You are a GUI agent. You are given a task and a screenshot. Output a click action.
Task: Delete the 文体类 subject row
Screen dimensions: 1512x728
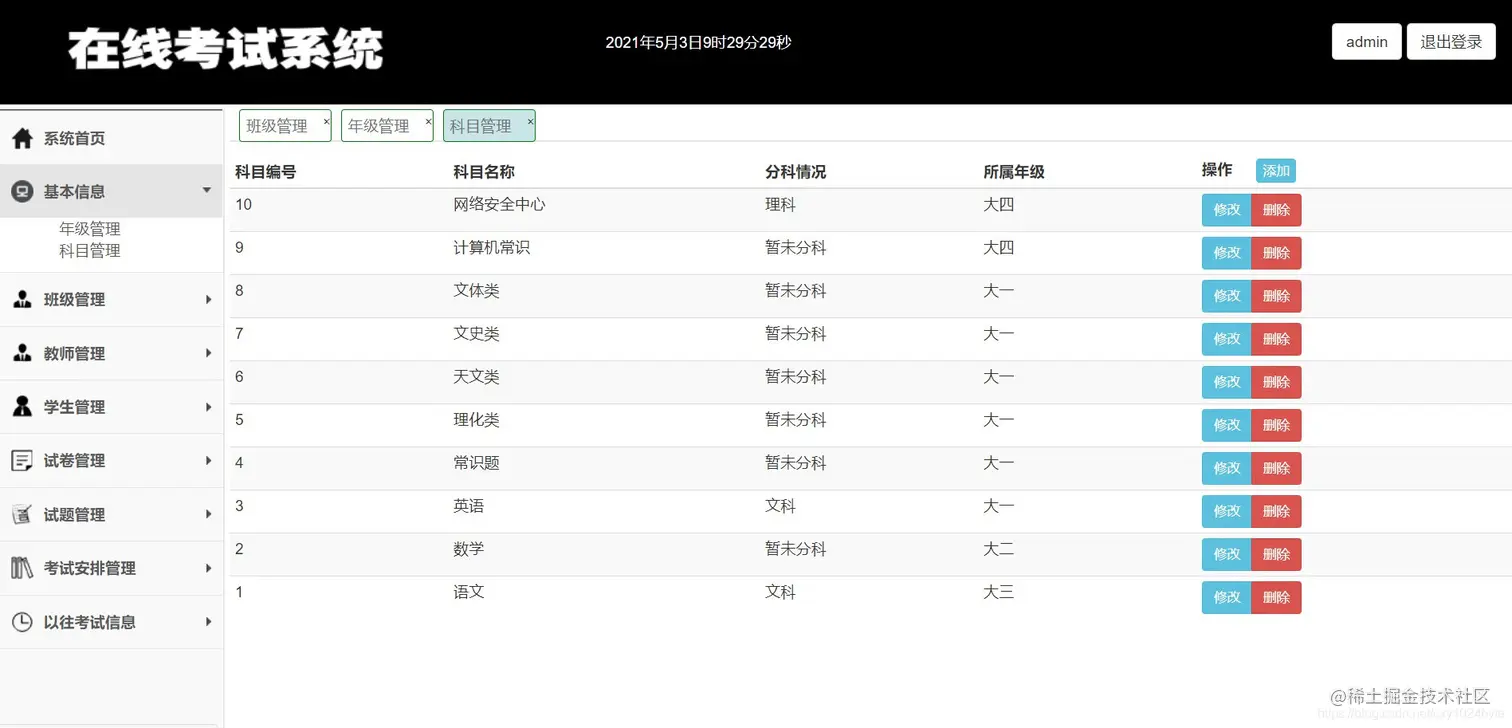click(x=1276, y=296)
